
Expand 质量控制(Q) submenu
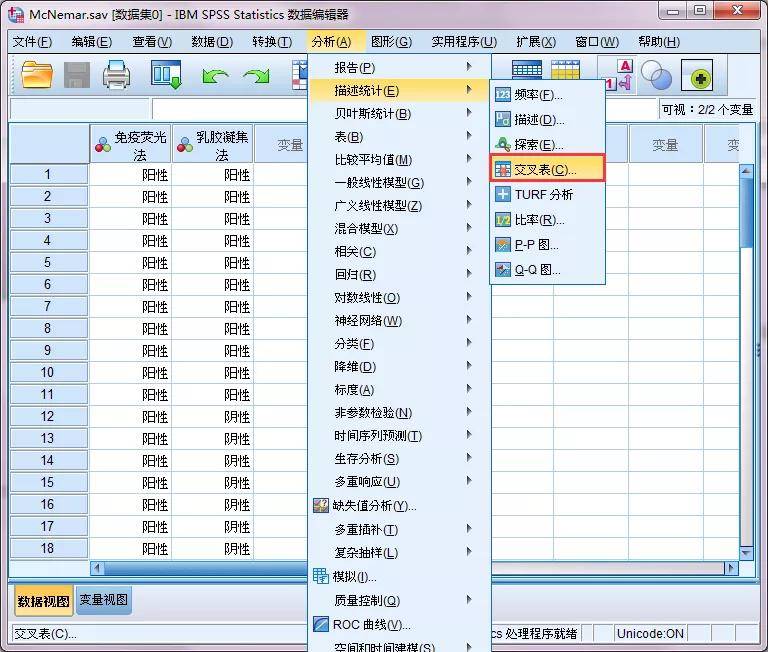(x=399, y=601)
